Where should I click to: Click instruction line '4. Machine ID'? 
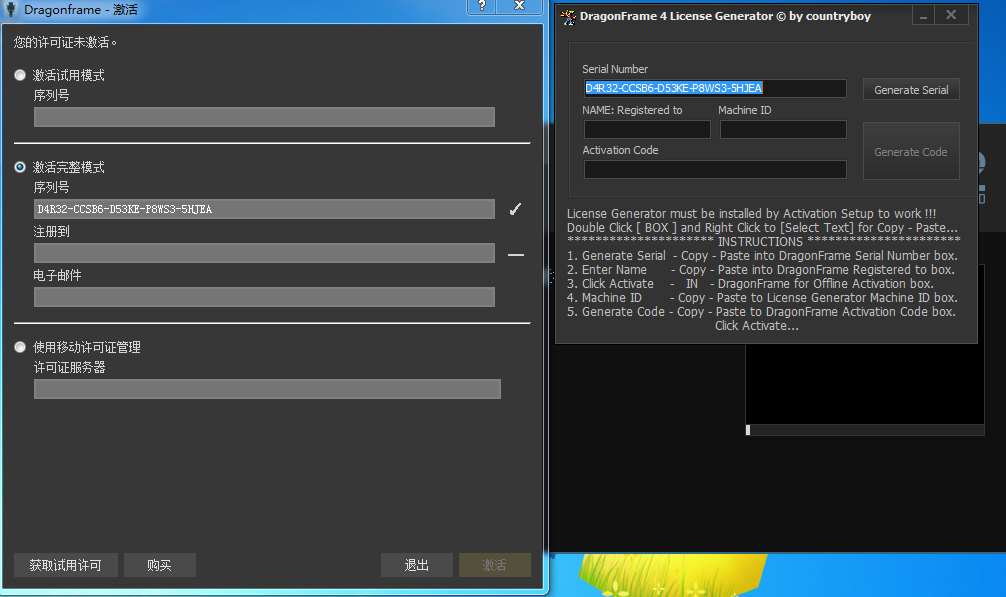click(x=762, y=298)
